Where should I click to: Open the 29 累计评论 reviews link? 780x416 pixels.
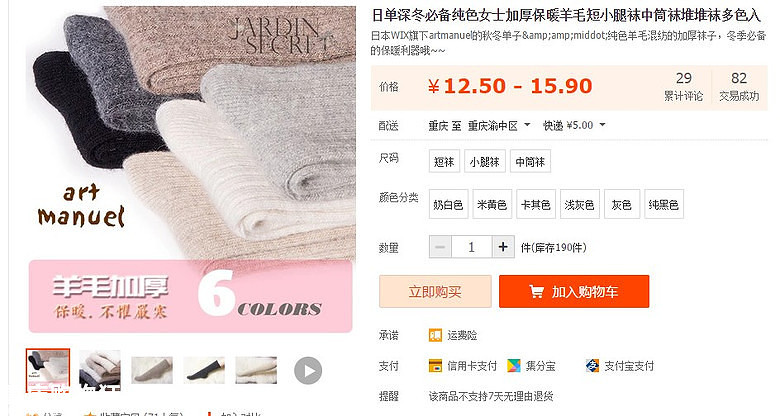683,87
